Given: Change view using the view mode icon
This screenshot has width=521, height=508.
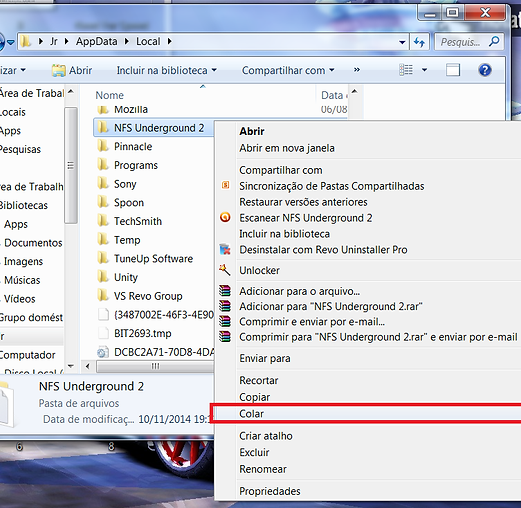Looking at the screenshot, I should click(406, 70).
